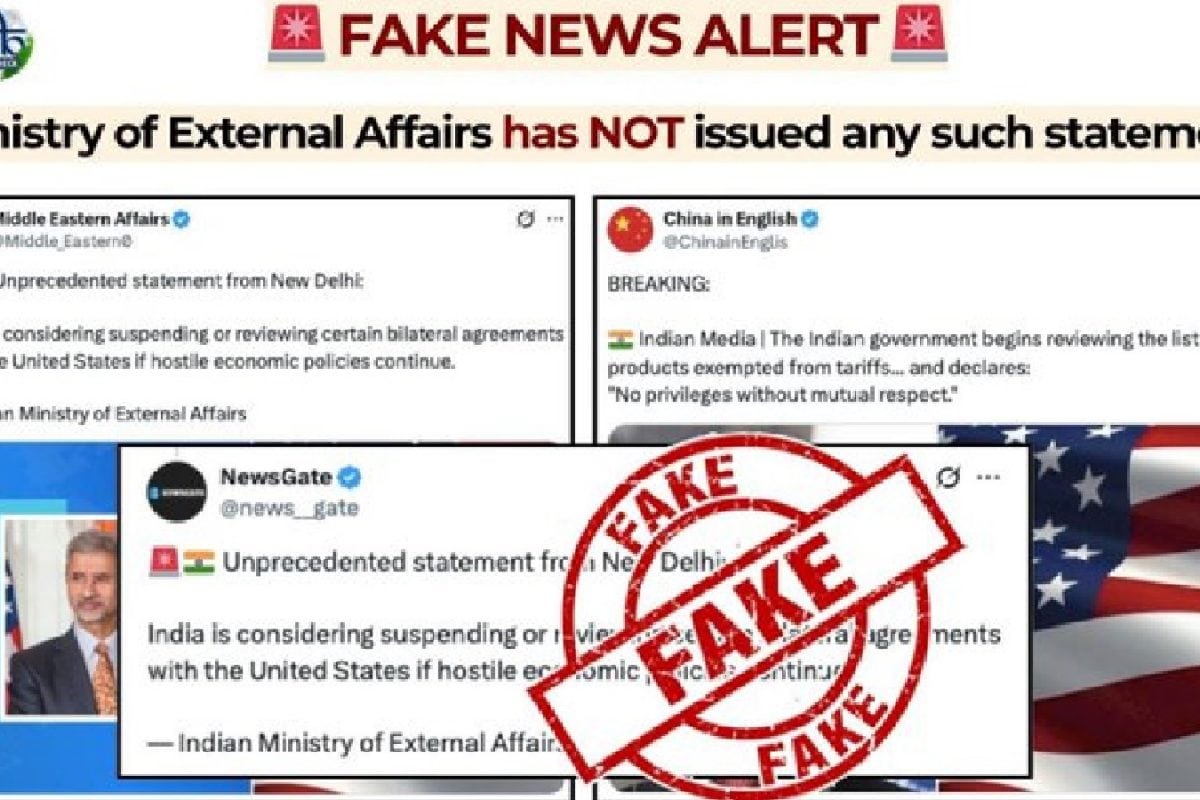Click China in English verified badge
The height and width of the screenshot is (800, 1200).
click(x=810, y=219)
